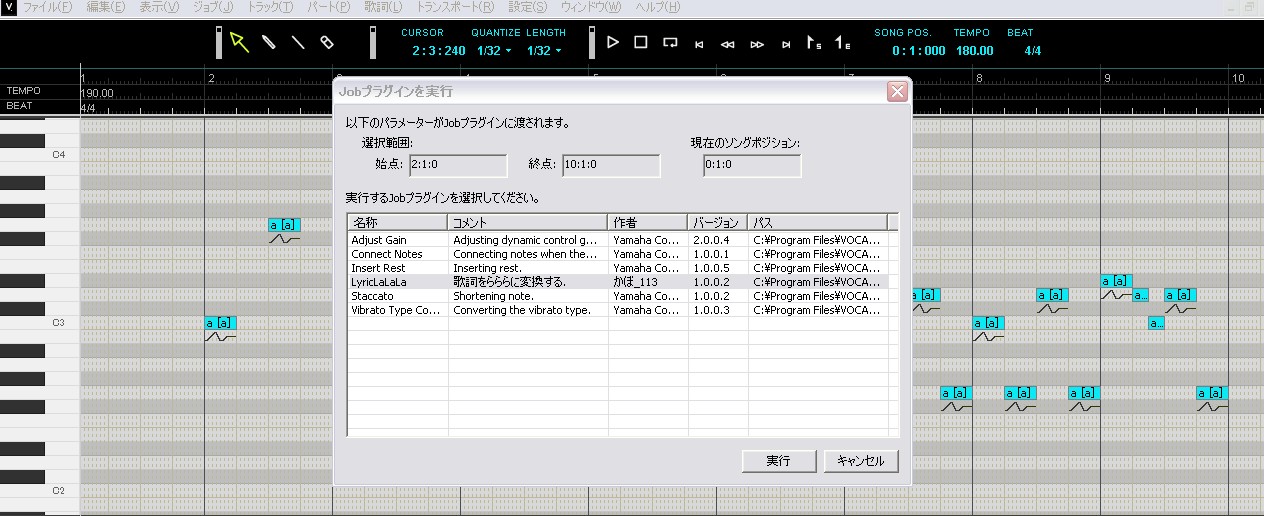Viewport: 1264px width, 516px height.
Task: Sort by the 名称 column header
Action: coord(398,222)
